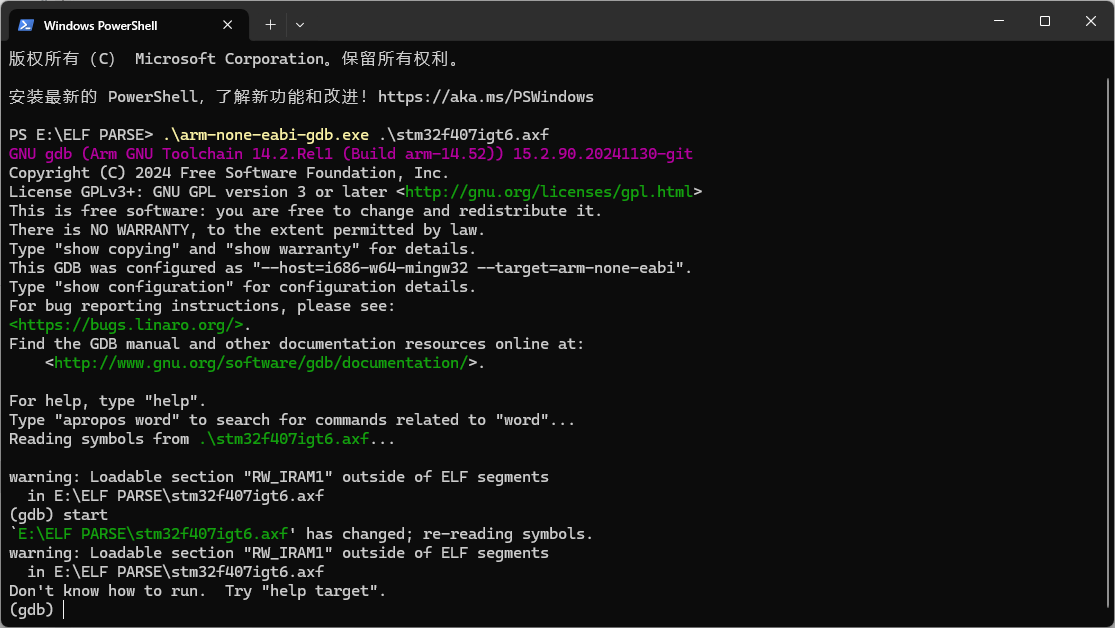Click the green stm32f407igt6.axf path after 'Reading symbols'
The image size is (1115, 628).
point(284,439)
